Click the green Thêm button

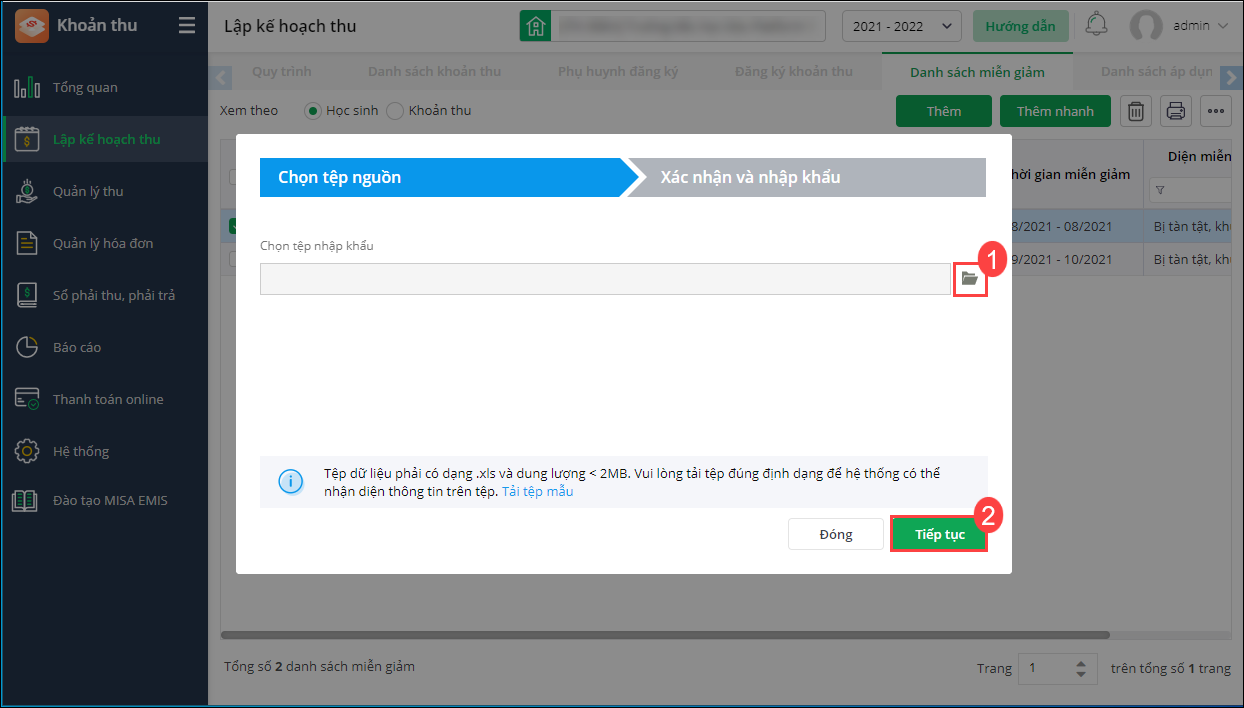tap(943, 111)
